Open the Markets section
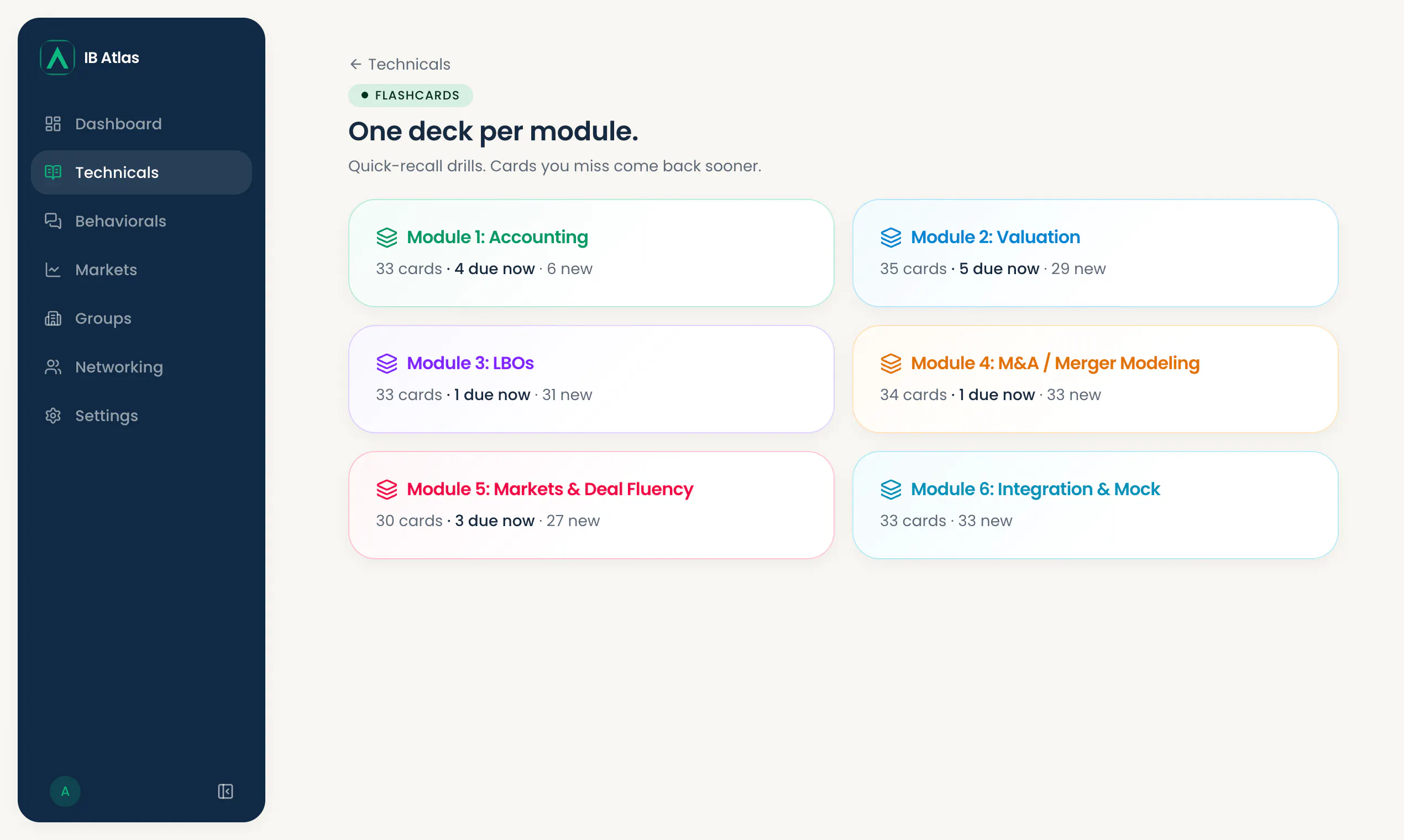Viewport: 1404px width, 840px height. tap(141, 270)
